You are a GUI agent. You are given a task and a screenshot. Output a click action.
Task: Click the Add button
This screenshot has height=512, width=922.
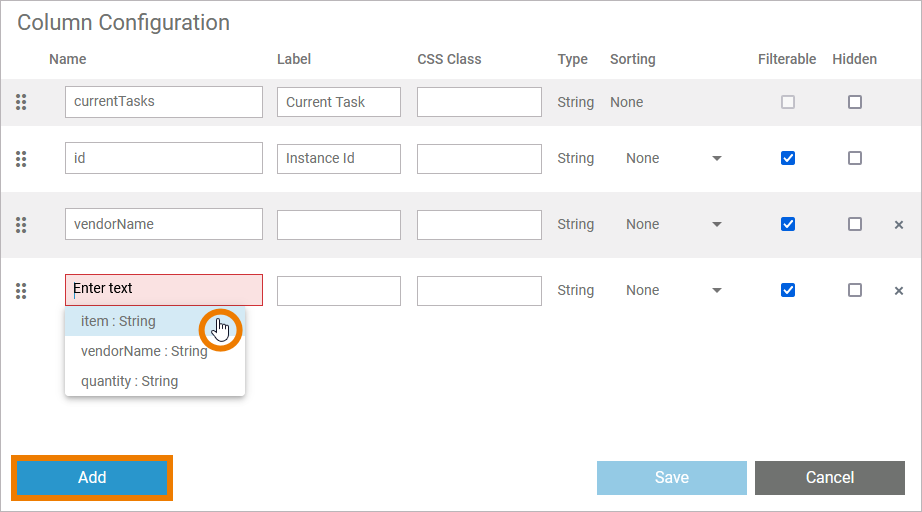coord(92,478)
